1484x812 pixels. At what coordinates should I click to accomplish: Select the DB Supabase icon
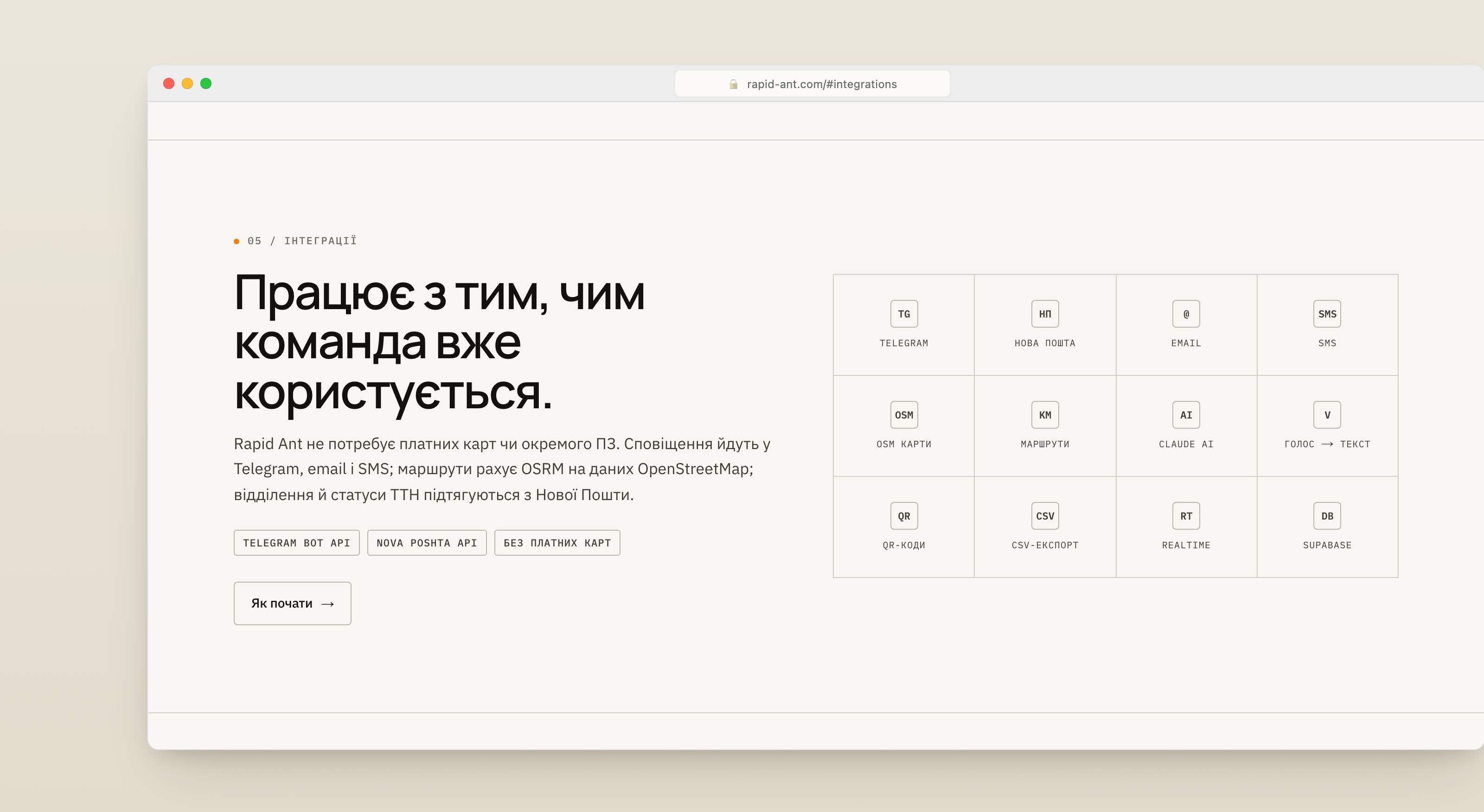pos(1327,516)
